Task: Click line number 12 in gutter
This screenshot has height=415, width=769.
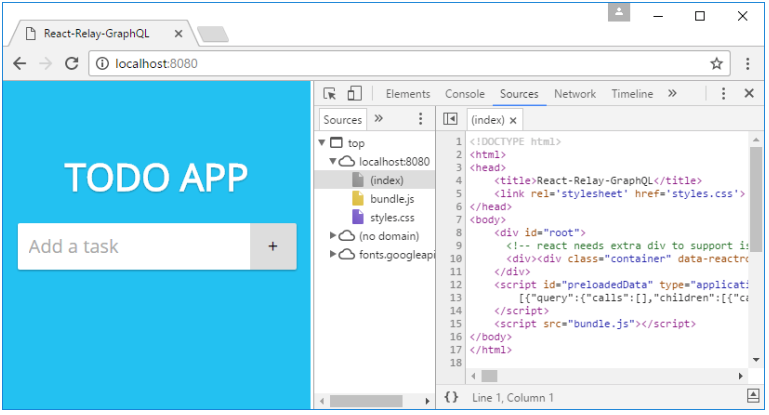Action: pyautogui.click(x=456, y=285)
